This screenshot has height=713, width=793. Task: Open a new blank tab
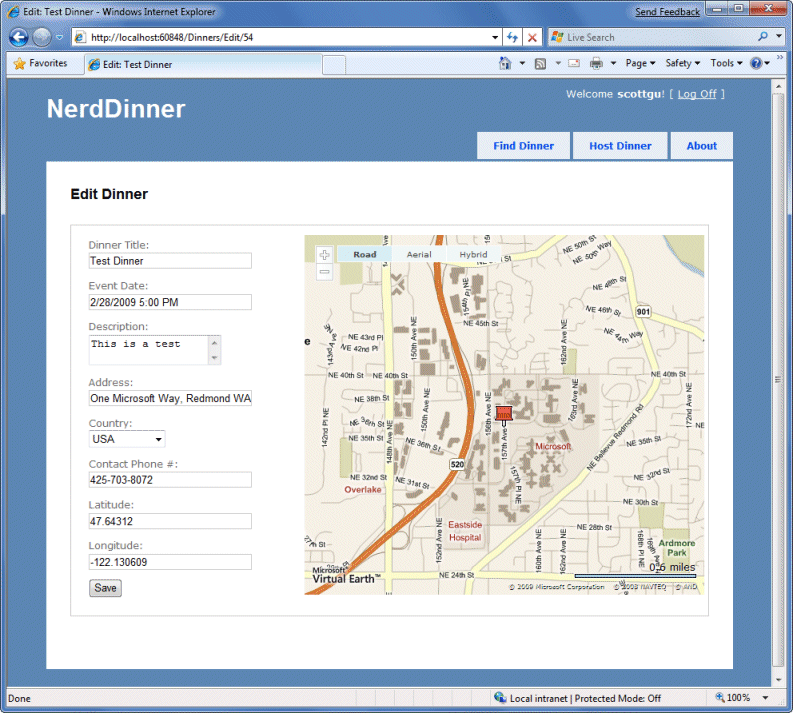[x=334, y=65]
